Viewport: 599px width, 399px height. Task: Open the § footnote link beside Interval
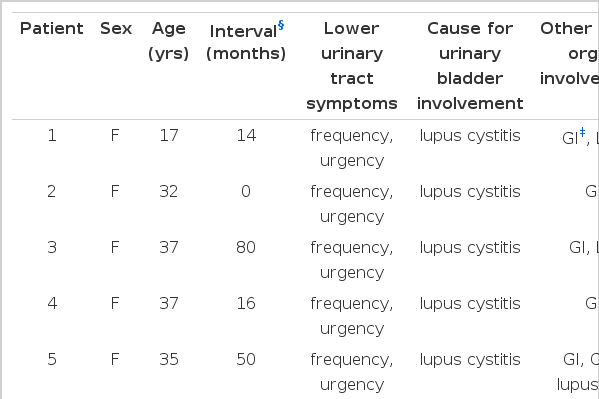[x=281, y=25]
